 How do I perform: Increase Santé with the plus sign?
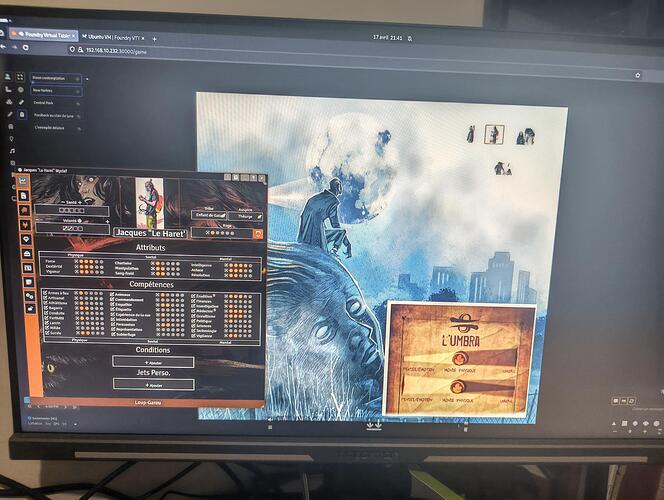[x=80, y=202]
